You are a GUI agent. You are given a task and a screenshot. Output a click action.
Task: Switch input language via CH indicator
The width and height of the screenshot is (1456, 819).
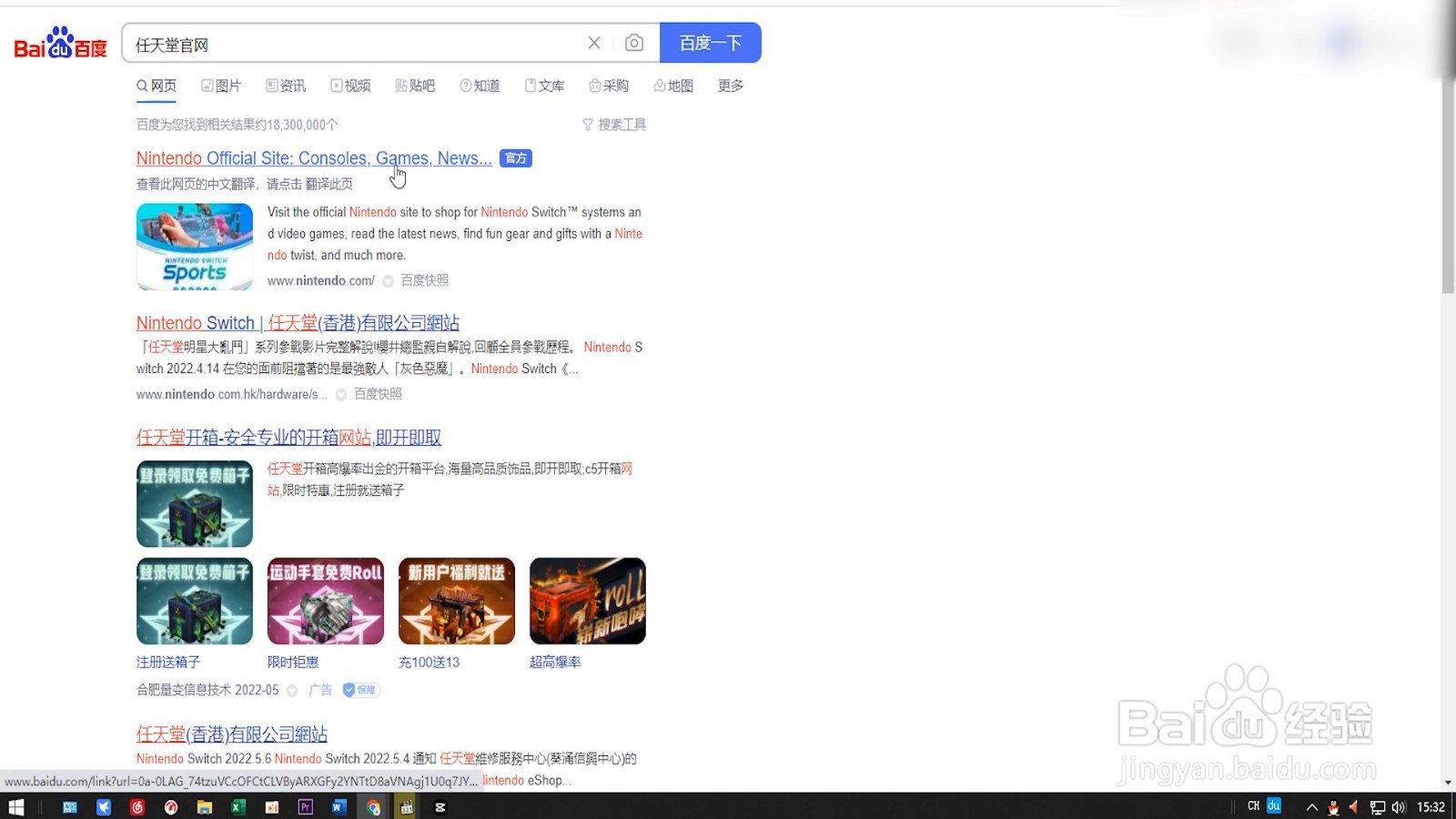(1254, 805)
